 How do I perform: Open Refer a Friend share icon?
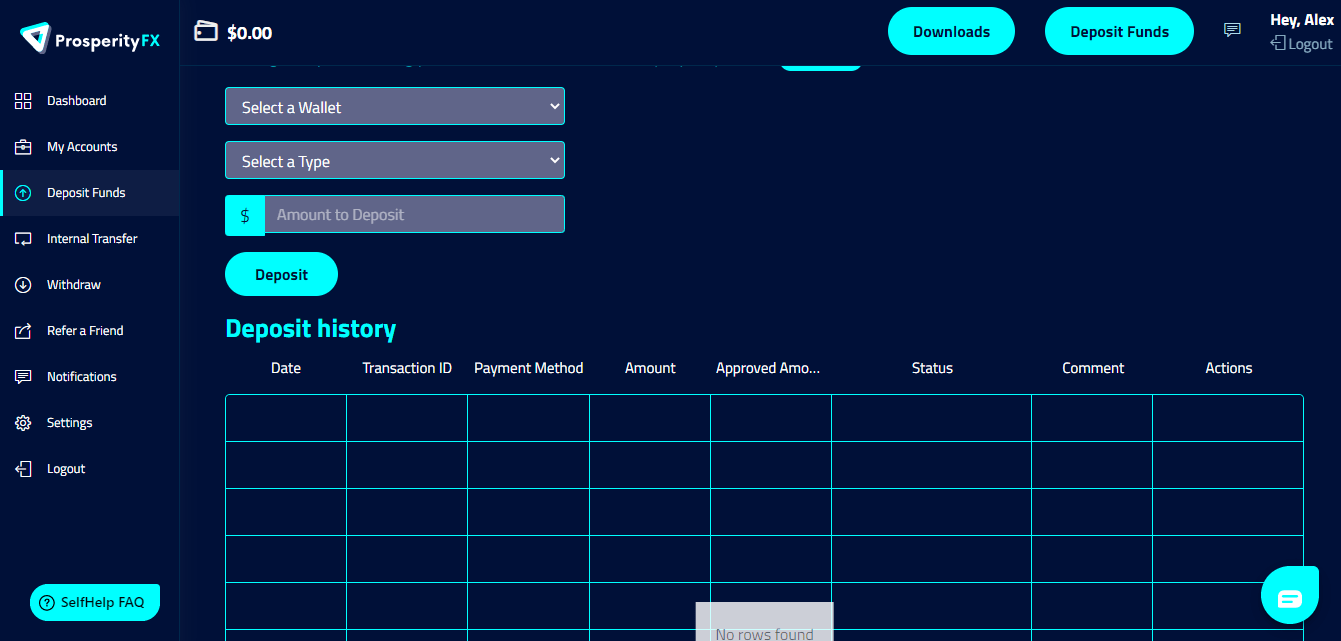click(22, 330)
